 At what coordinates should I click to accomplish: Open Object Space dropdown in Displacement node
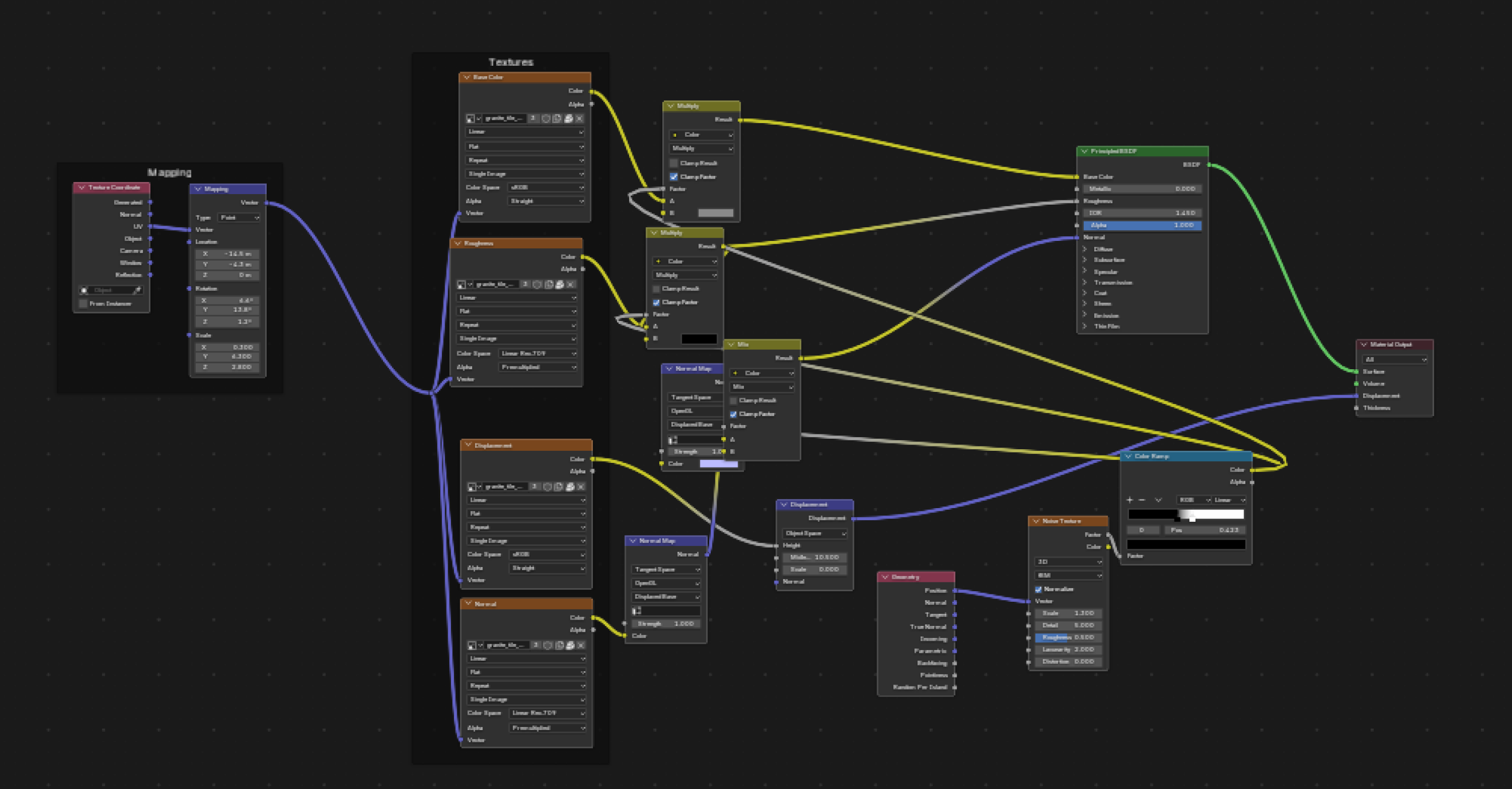coord(815,534)
